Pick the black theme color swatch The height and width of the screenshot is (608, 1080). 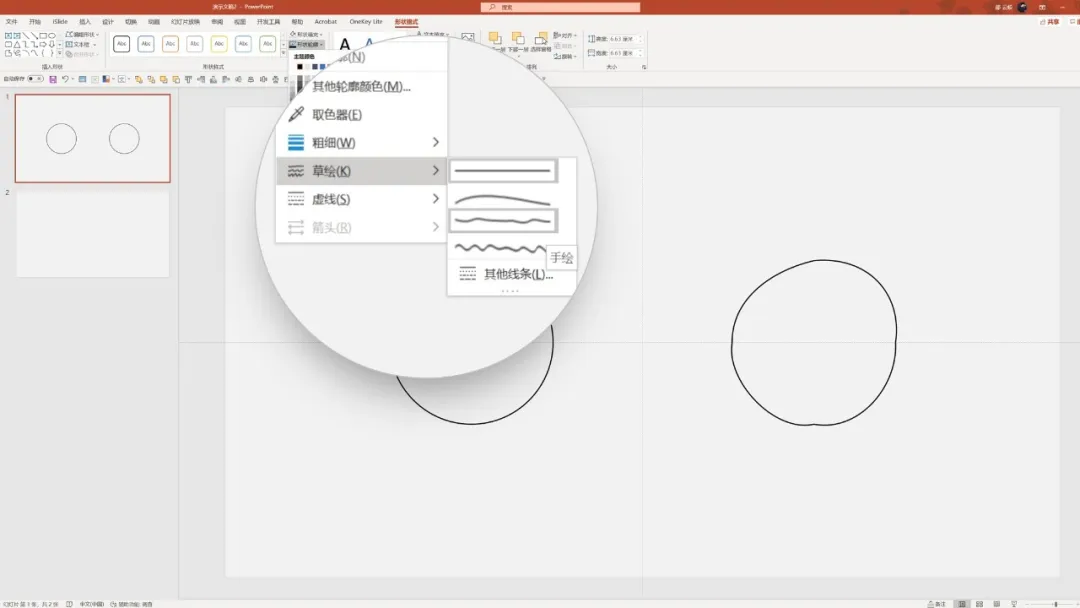point(300,67)
